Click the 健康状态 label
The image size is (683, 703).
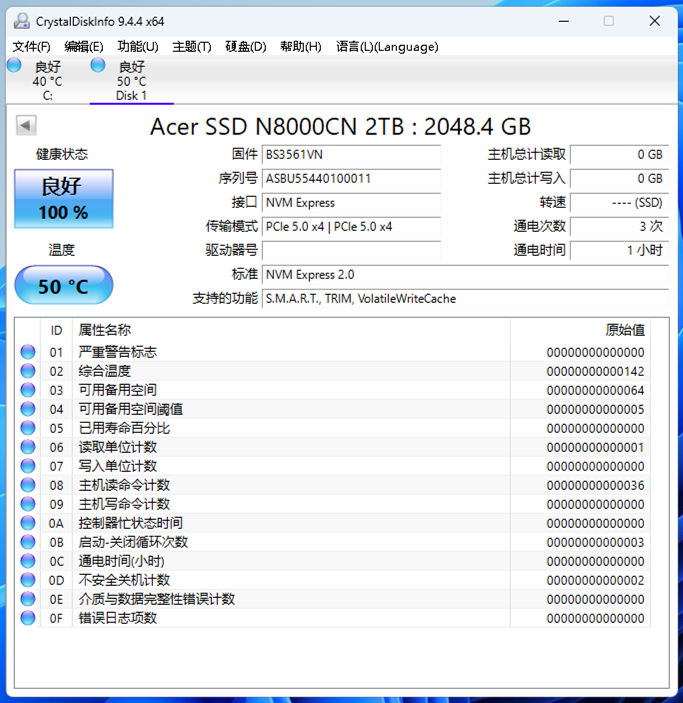[x=62, y=155]
